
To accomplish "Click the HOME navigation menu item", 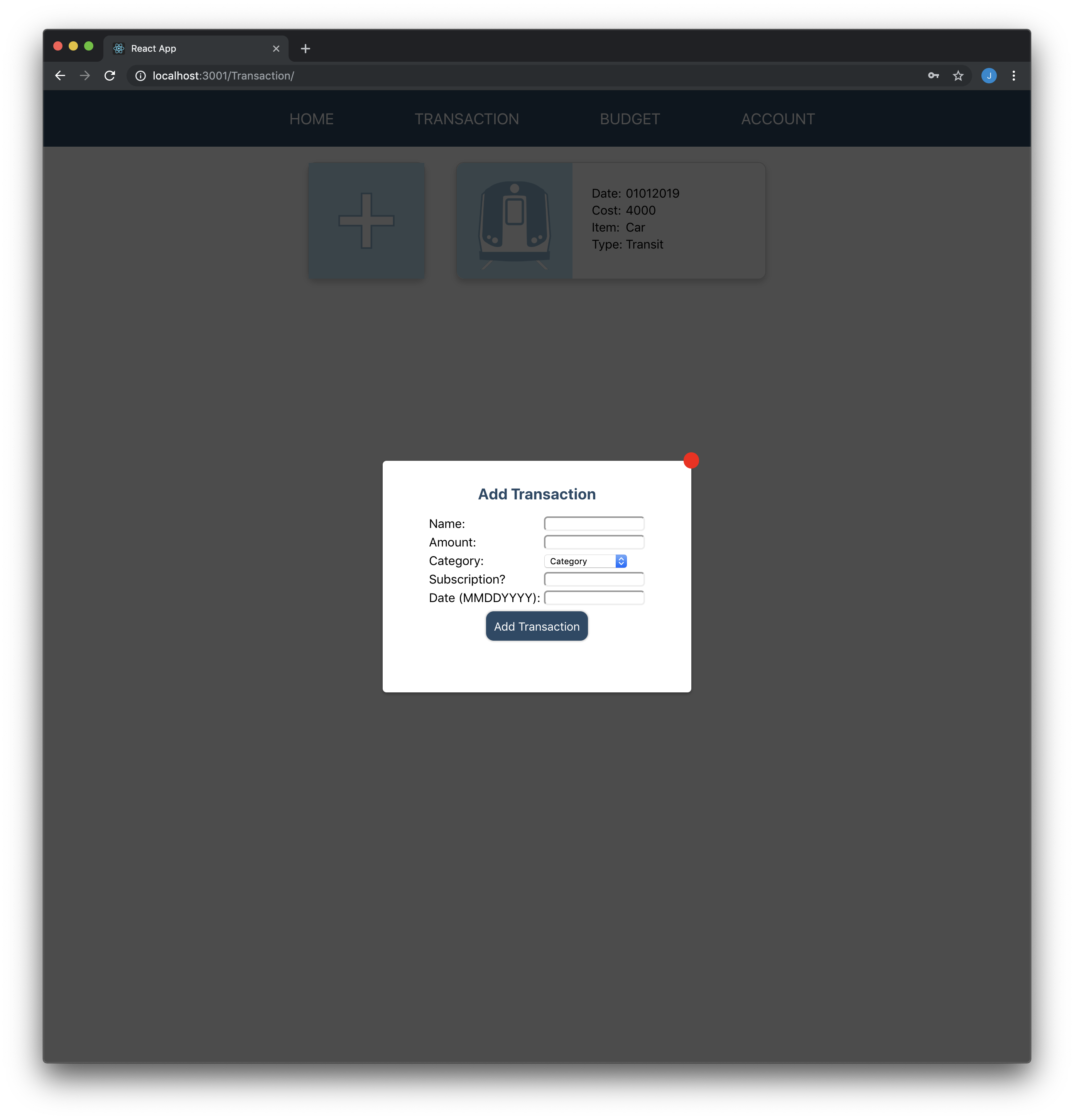I will [311, 119].
